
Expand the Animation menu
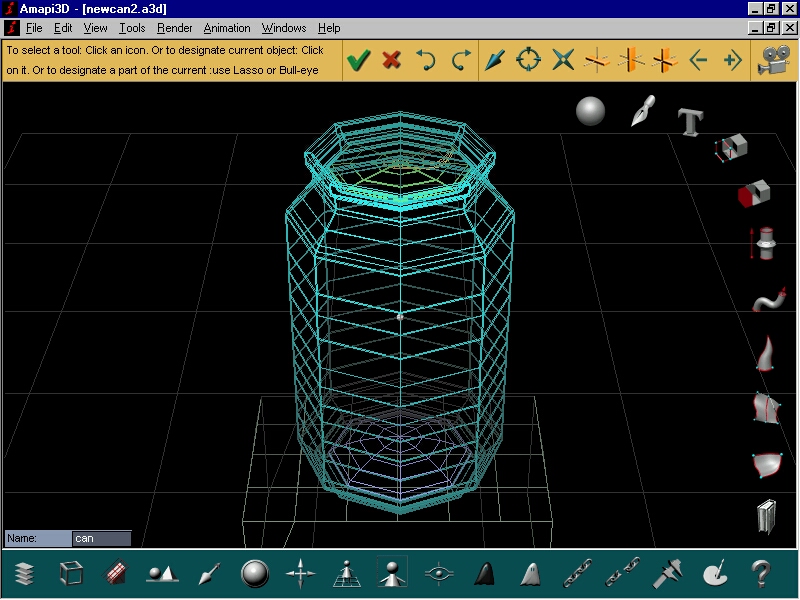(x=227, y=28)
